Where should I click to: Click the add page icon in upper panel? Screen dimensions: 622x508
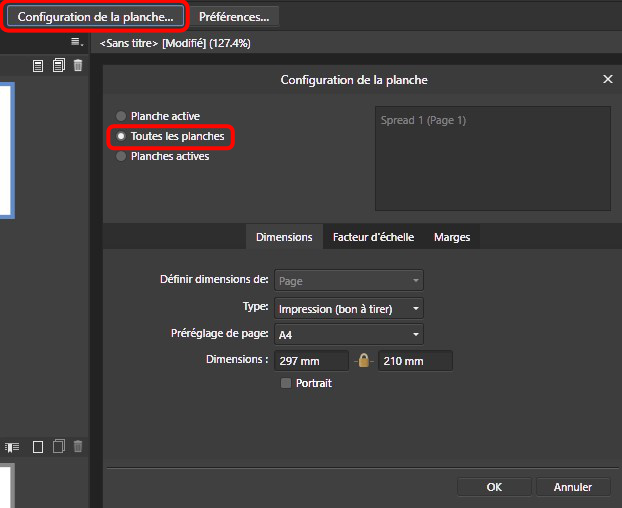[38, 65]
